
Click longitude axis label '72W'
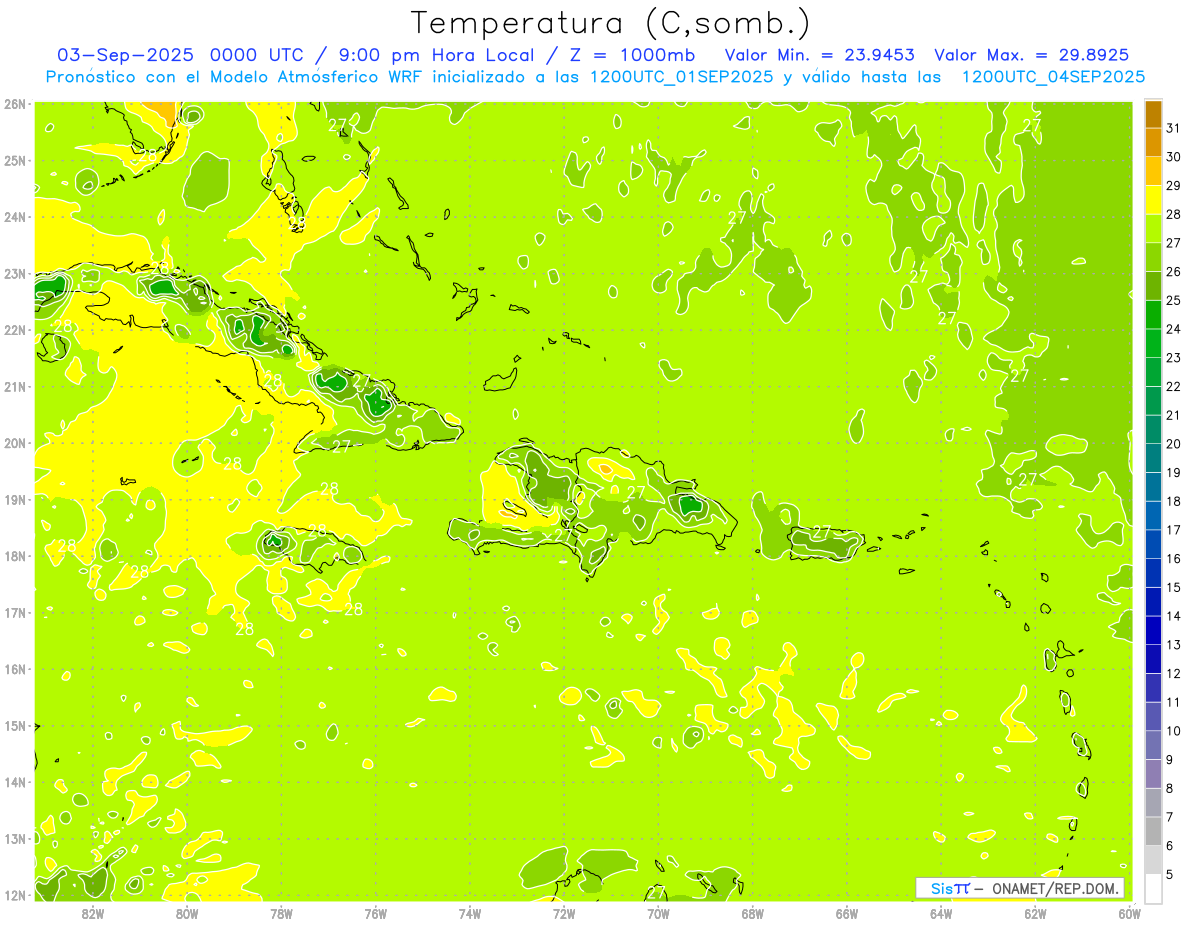click(x=564, y=913)
